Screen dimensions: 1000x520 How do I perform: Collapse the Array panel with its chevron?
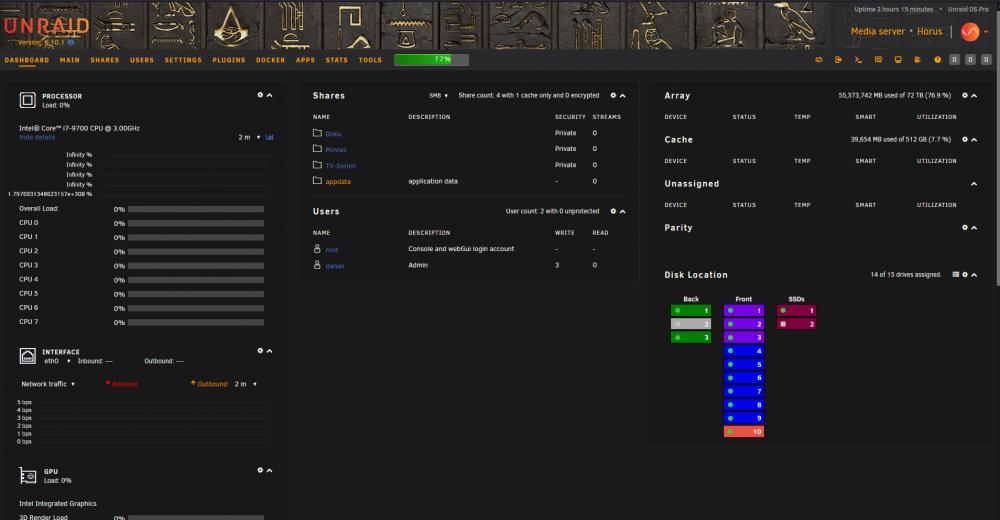tap(974, 95)
